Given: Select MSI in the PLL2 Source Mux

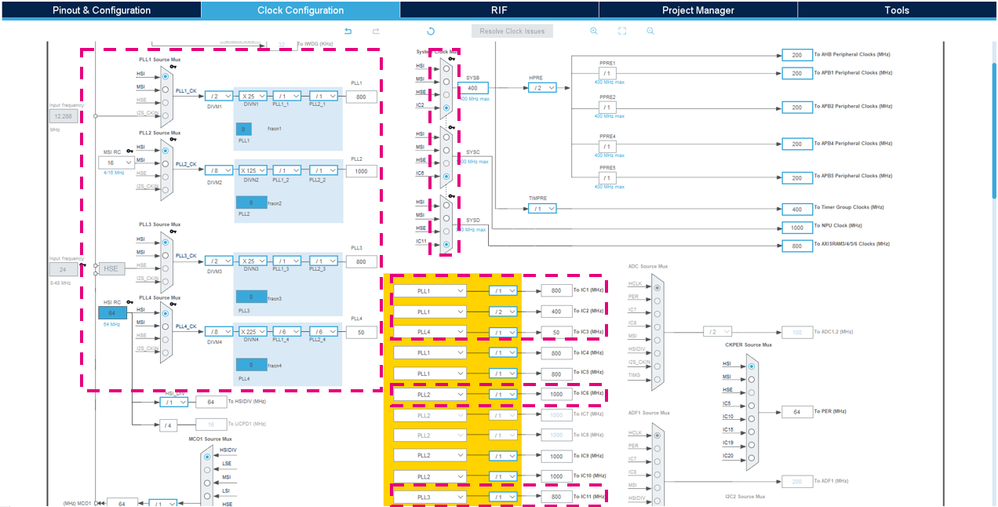Looking at the screenshot, I should (x=165, y=163).
